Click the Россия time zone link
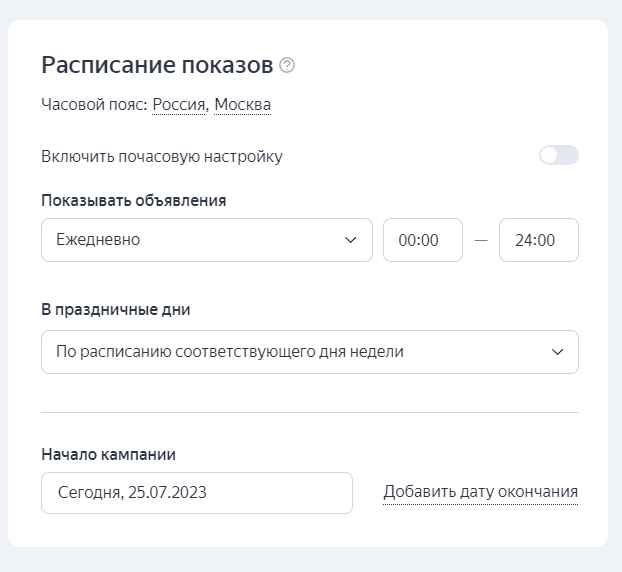This screenshot has height=572, width=622. [x=179, y=104]
